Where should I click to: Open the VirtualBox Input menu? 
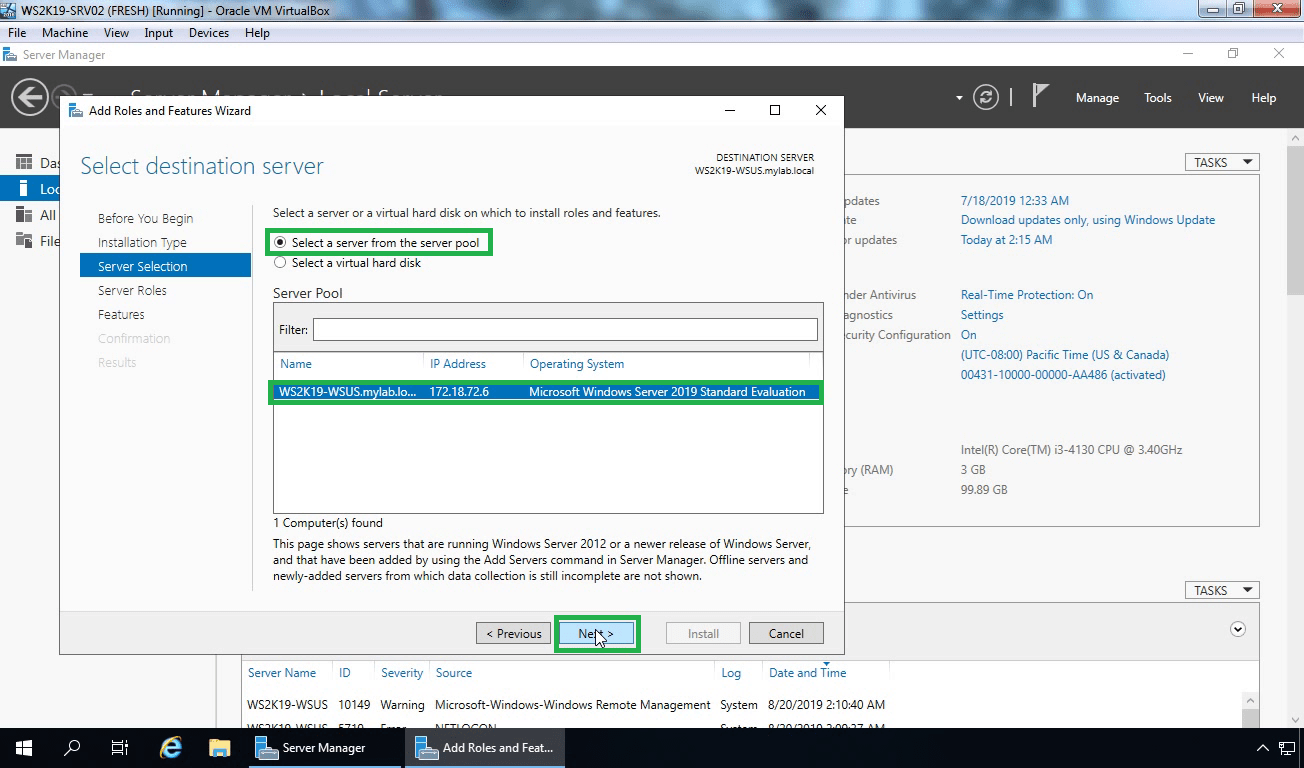click(x=159, y=33)
